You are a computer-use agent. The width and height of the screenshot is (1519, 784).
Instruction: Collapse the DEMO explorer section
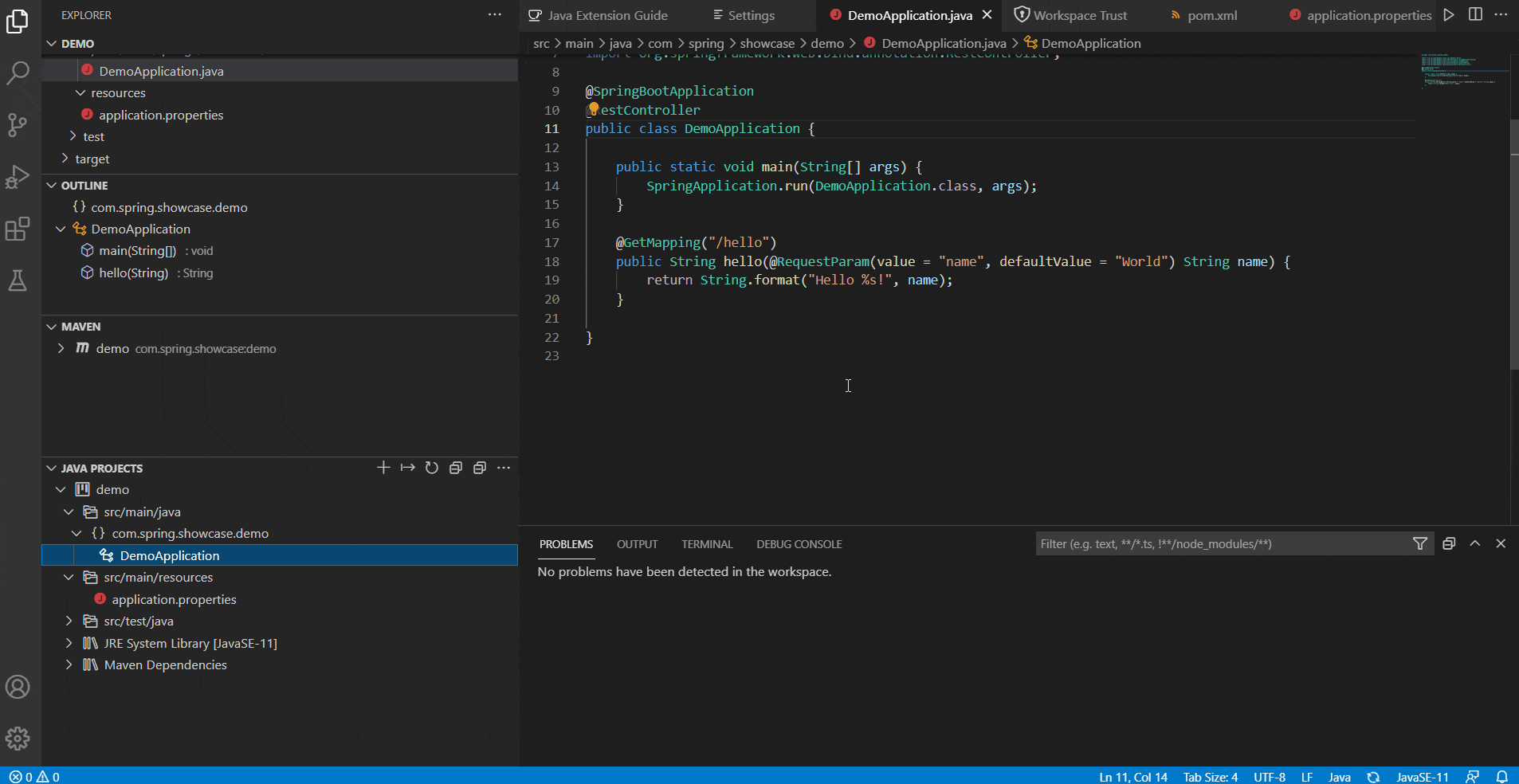(52, 44)
